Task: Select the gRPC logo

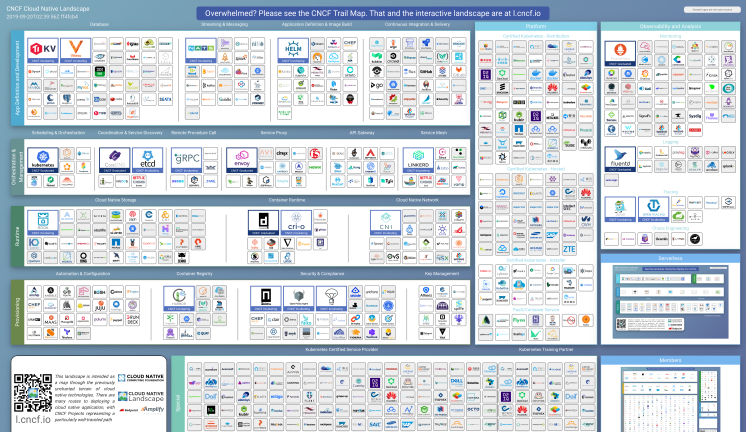Action: pos(186,160)
